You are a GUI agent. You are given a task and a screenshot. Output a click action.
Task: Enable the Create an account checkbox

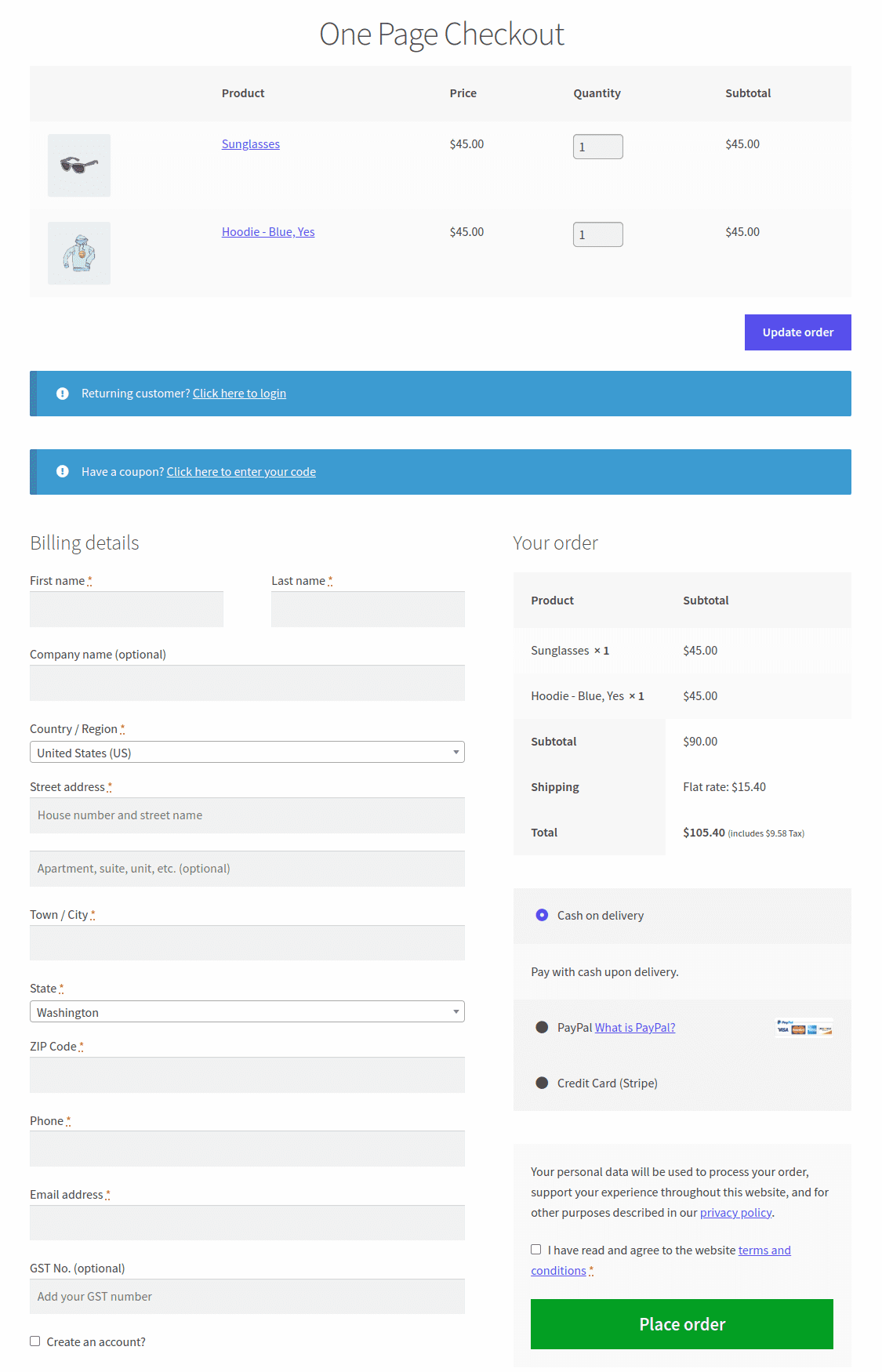35,1341
